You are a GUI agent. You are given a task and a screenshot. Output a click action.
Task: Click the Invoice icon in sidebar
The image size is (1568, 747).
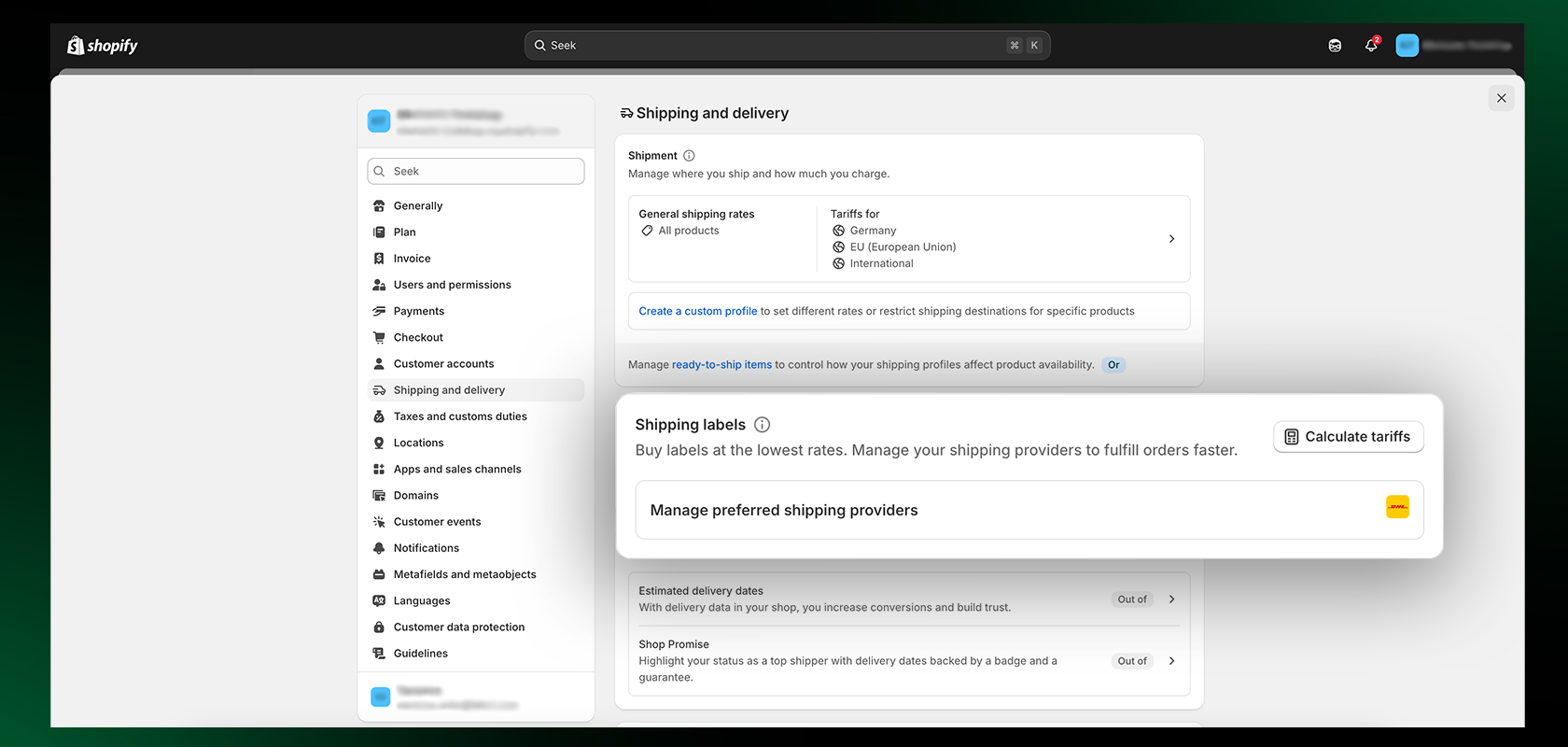click(x=379, y=259)
